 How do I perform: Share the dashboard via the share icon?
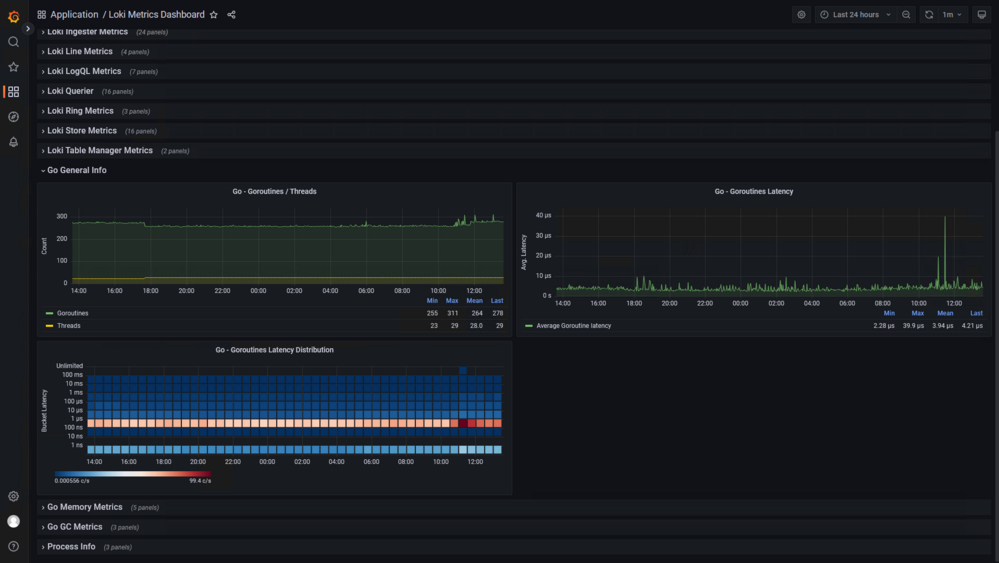pyautogui.click(x=231, y=15)
